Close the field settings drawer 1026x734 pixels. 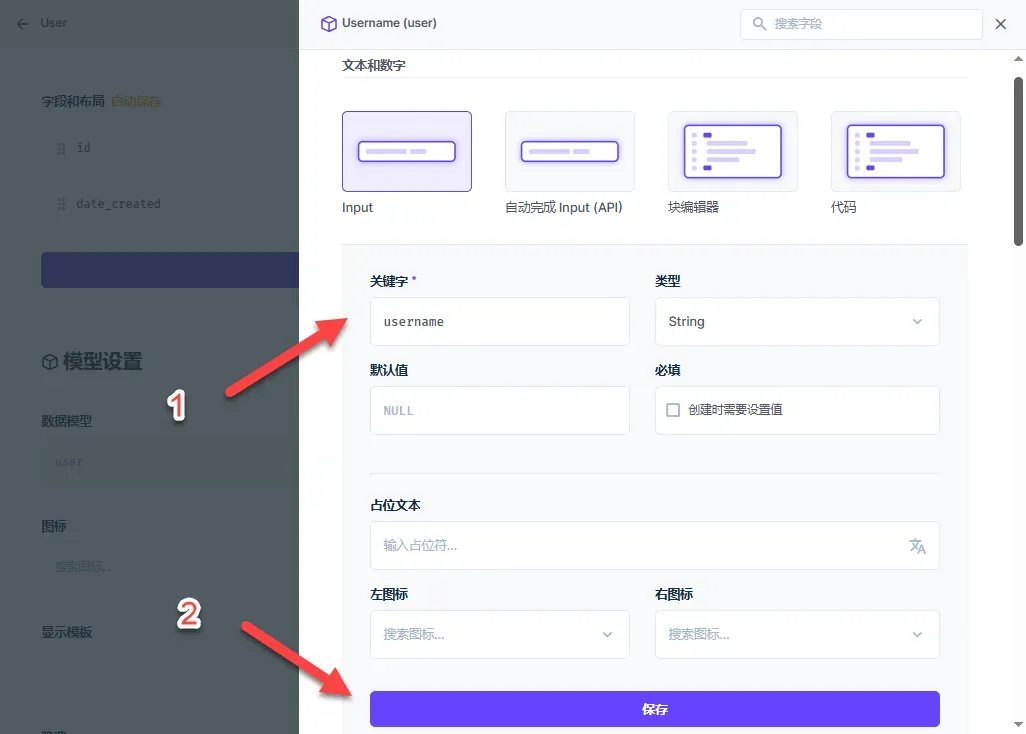[x=1000, y=24]
